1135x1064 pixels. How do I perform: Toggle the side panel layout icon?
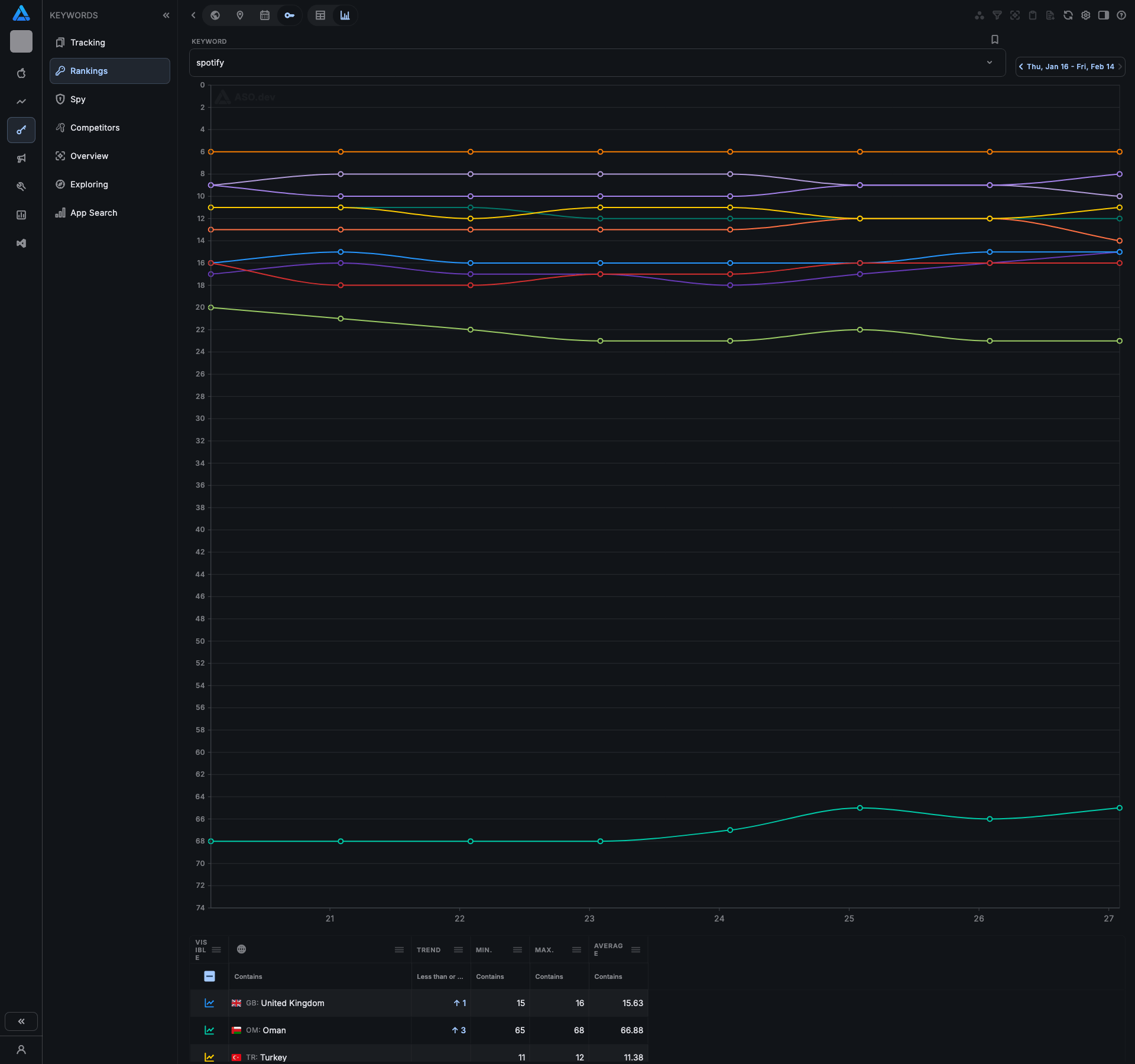[x=1104, y=15]
